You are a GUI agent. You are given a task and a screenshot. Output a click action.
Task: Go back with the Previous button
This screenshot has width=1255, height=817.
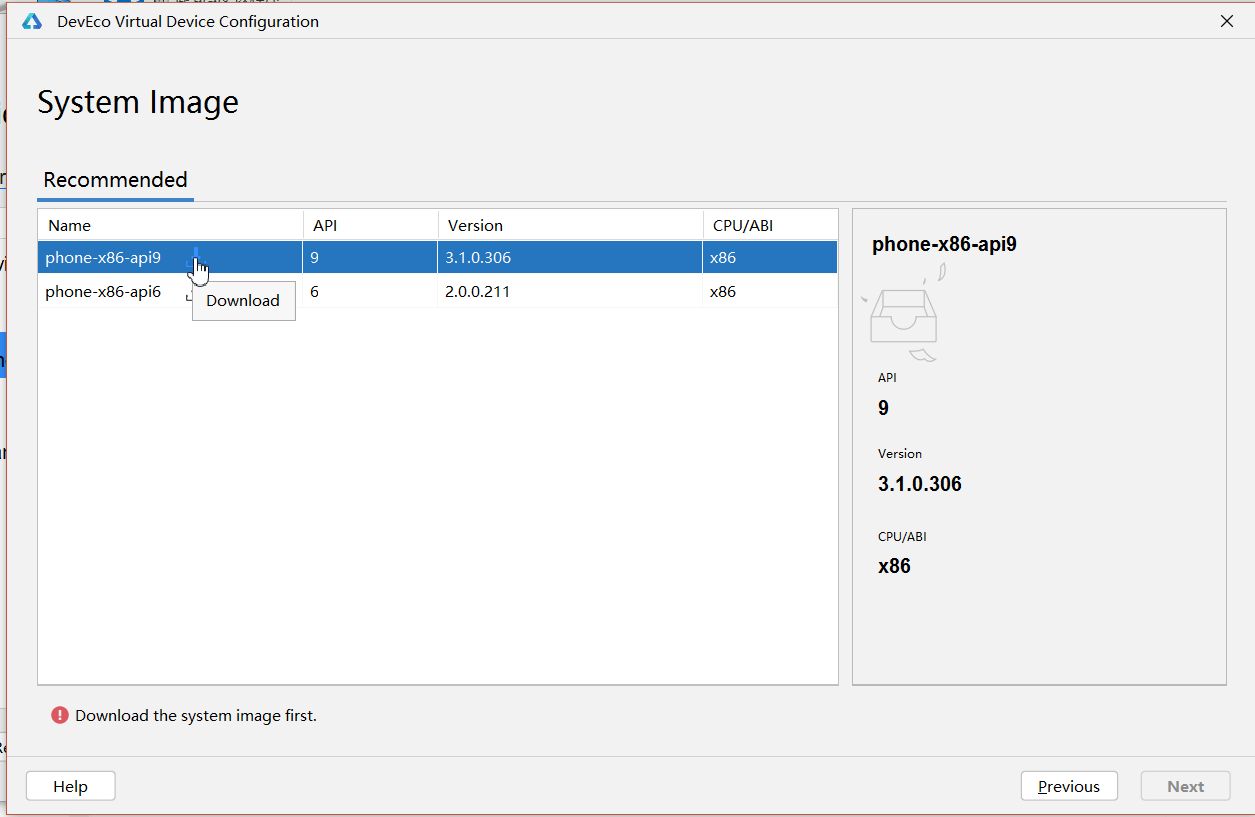tap(1069, 786)
